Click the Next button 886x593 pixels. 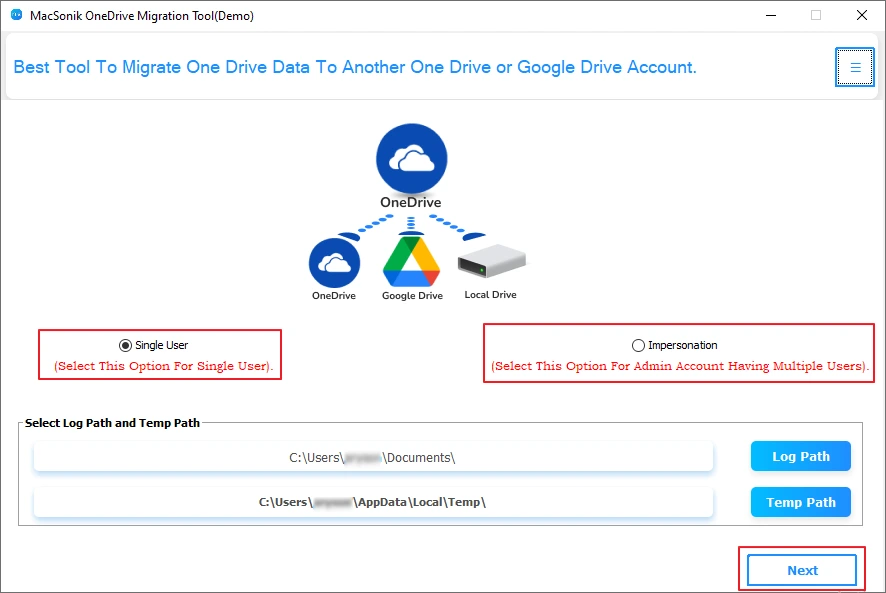pos(802,570)
